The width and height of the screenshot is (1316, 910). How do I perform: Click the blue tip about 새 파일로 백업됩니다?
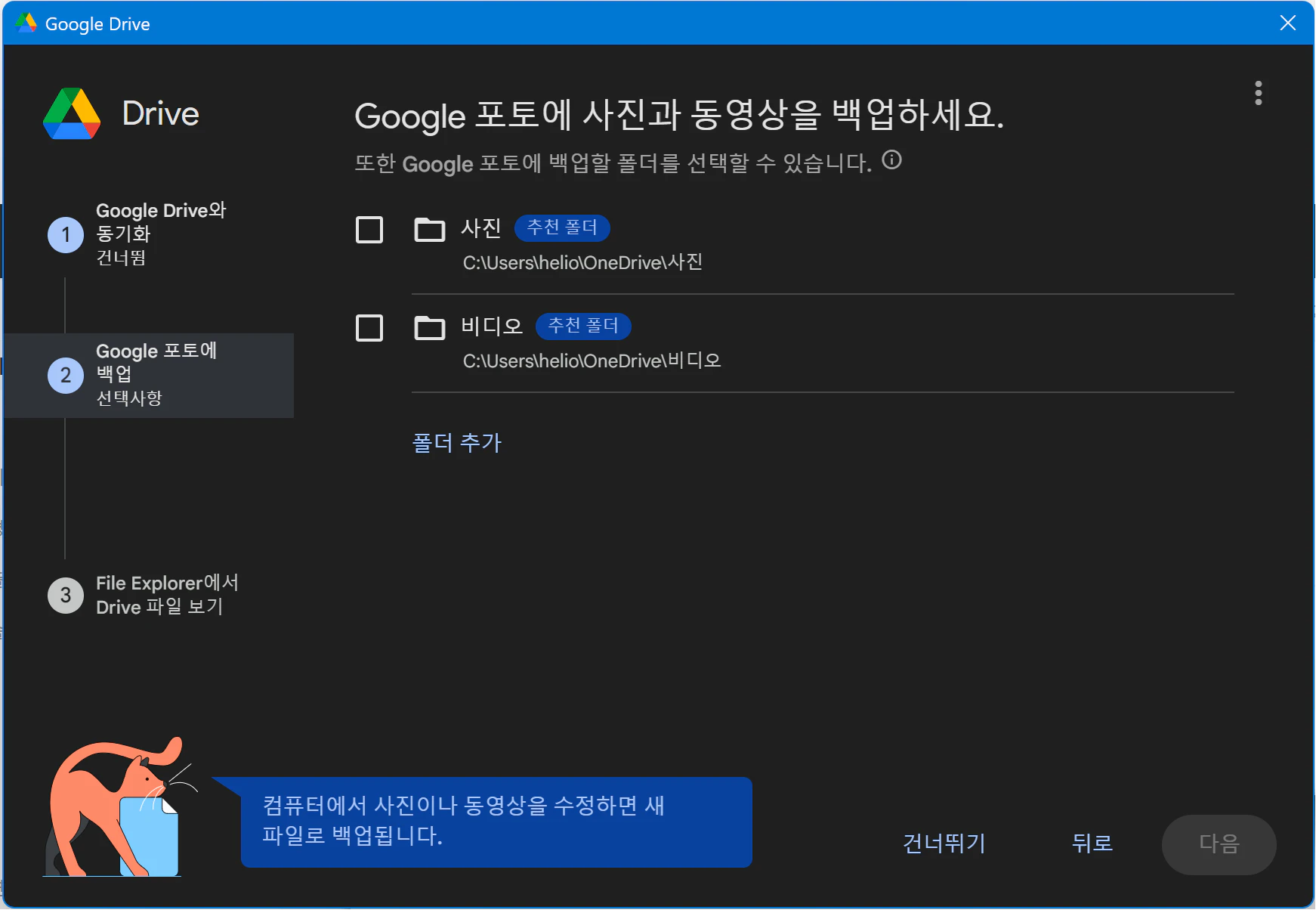pos(496,822)
